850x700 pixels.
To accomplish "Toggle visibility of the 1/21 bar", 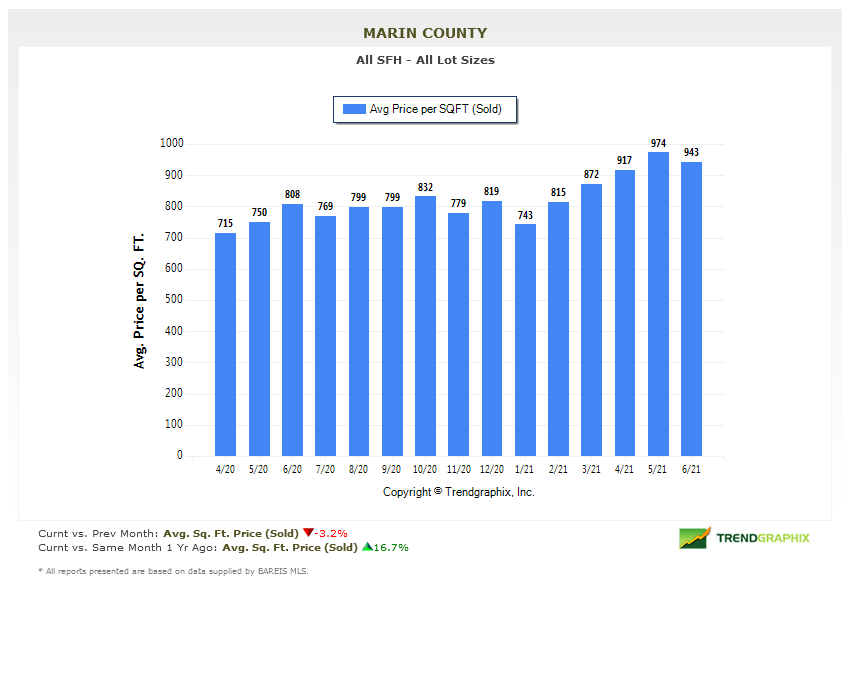I will [x=524, y=340].
